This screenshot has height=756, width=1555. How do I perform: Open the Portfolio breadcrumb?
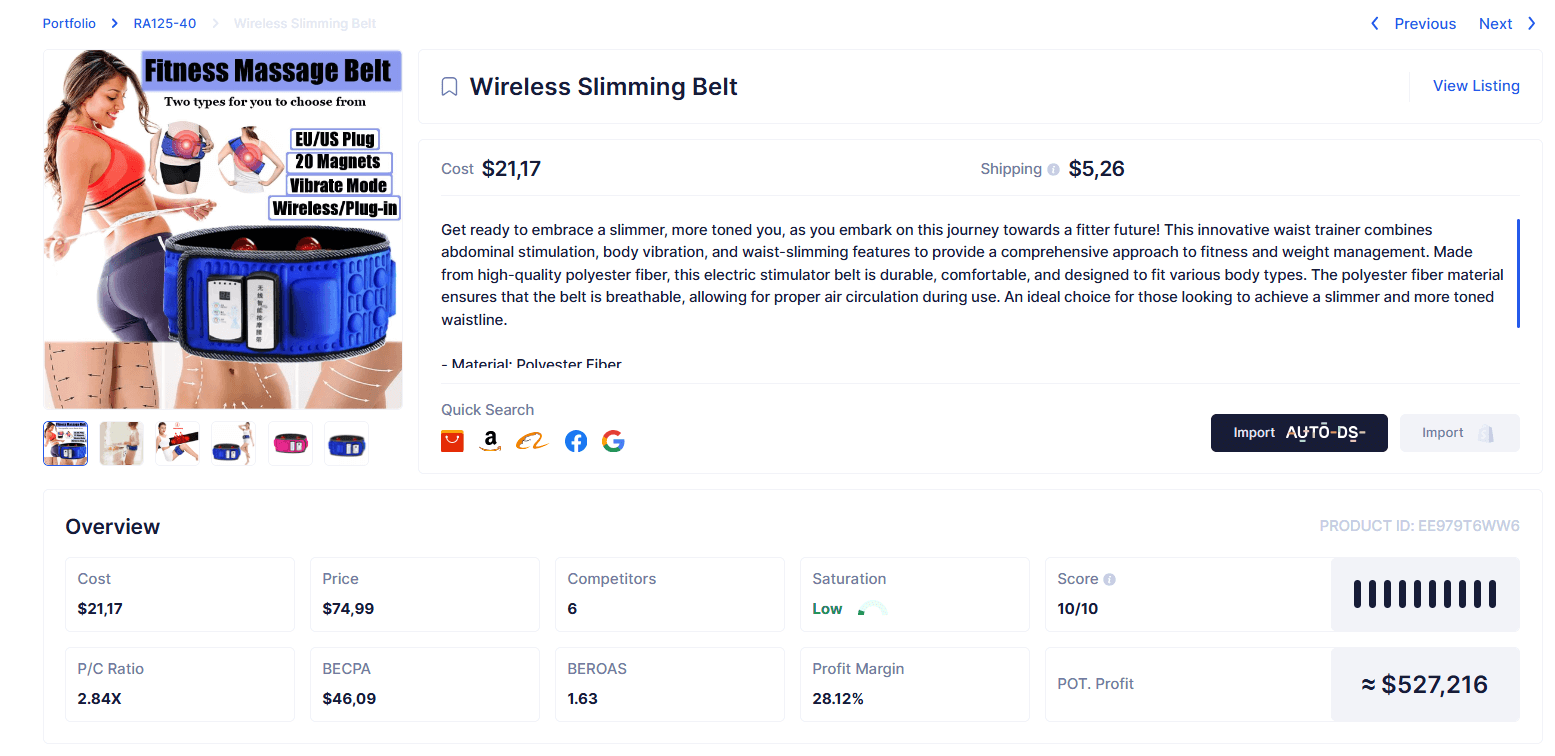point(69,23)
